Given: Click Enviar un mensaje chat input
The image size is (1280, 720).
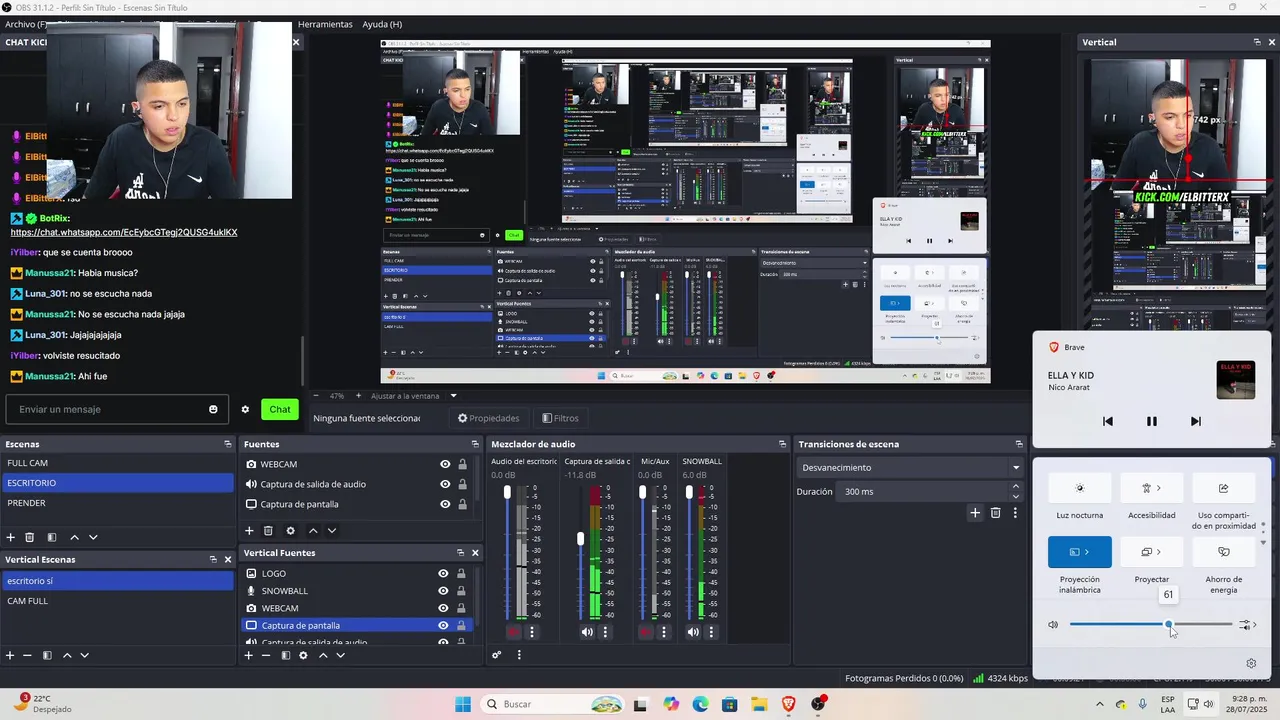Looking at the screenshot, I should click(115, 409).
